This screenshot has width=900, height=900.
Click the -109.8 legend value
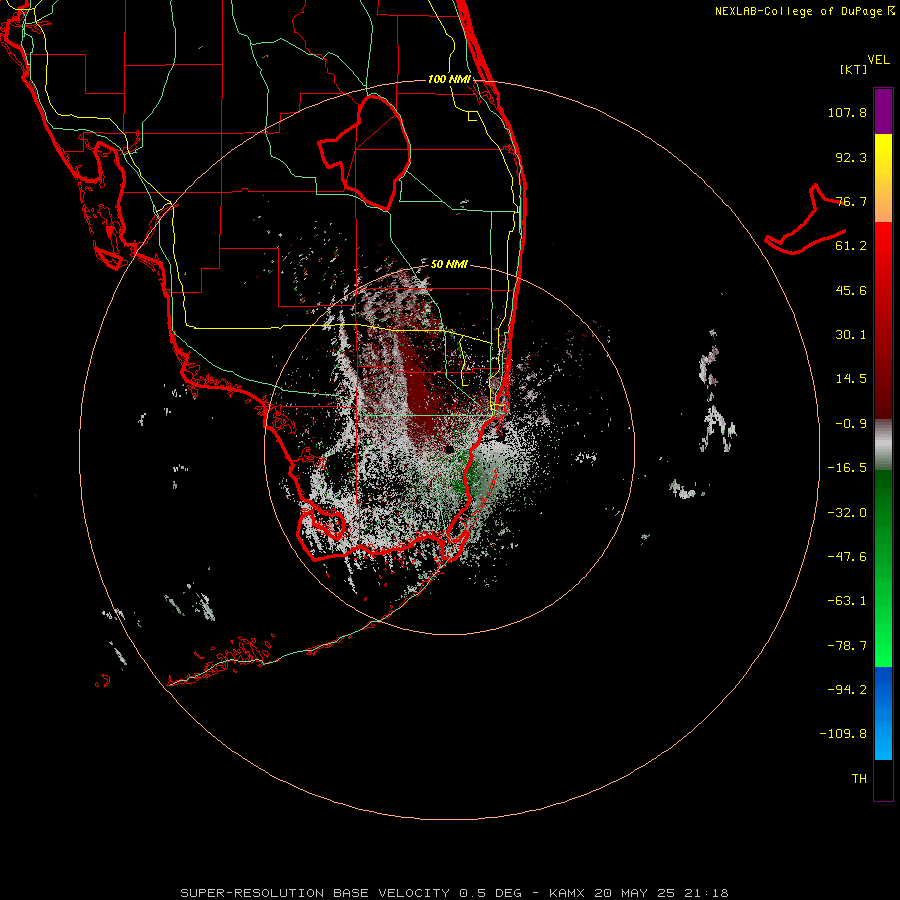843,734
